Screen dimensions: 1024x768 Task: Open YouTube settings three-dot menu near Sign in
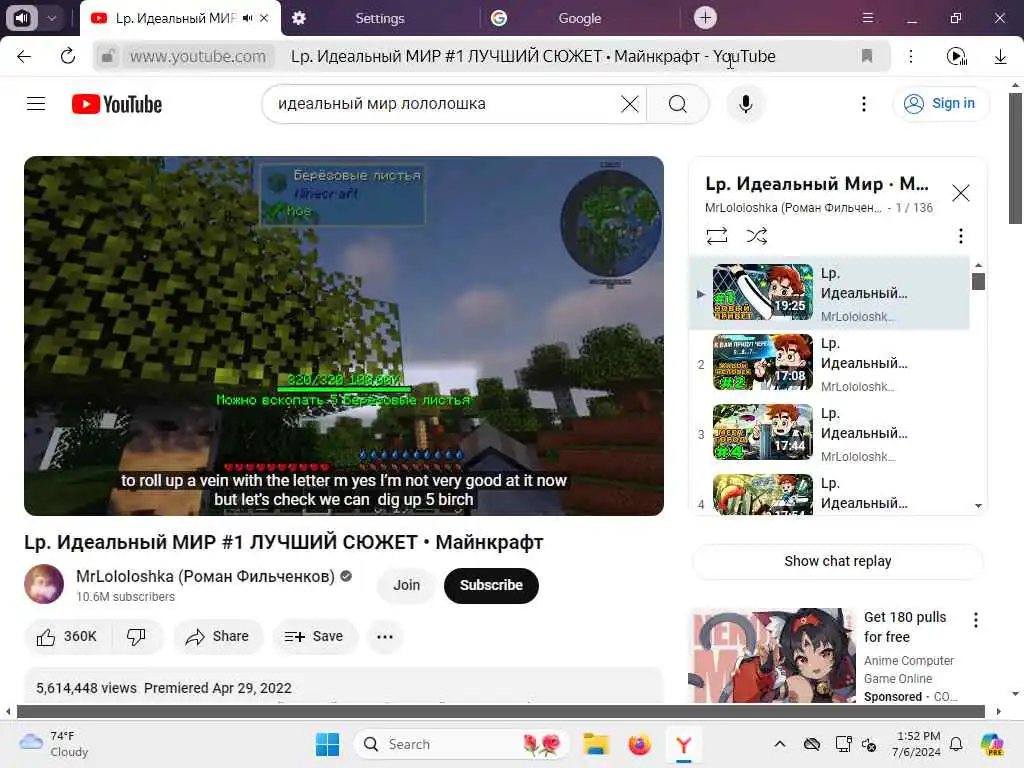(x=863, y=104)
